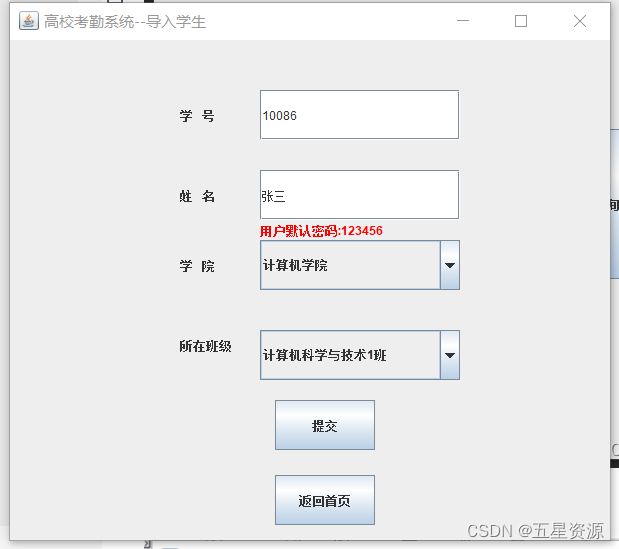Click the 学号 input field containing 10086
Viewport: 619px width, 549px height.
pyautogui.click(x=359, y=115)
